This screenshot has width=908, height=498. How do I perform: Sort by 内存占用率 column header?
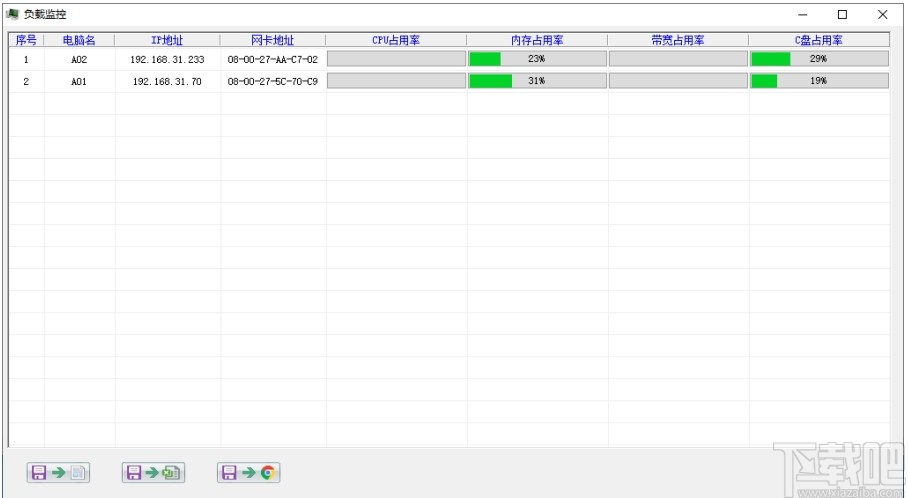(x=537, y=40)
